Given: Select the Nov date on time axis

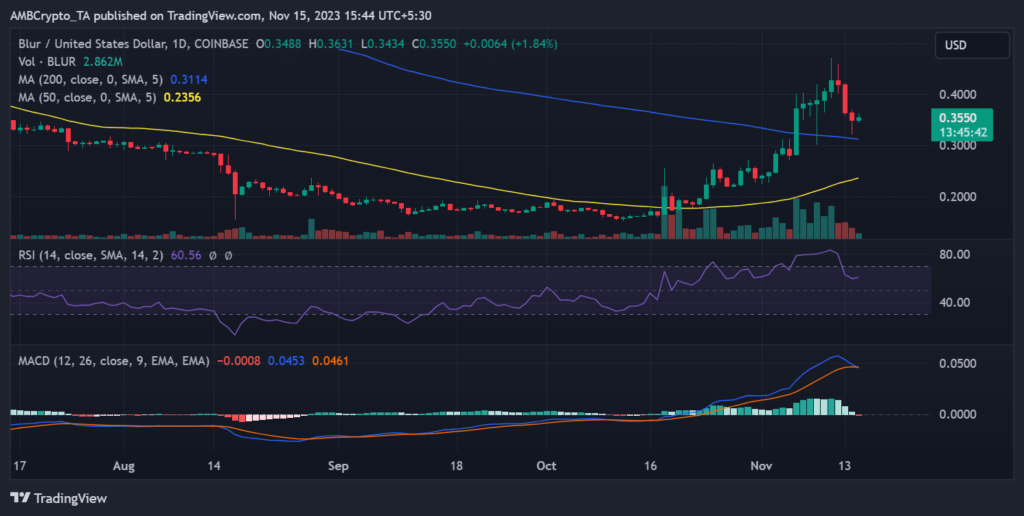Looking at the screenshot, I should pos(763,465).
